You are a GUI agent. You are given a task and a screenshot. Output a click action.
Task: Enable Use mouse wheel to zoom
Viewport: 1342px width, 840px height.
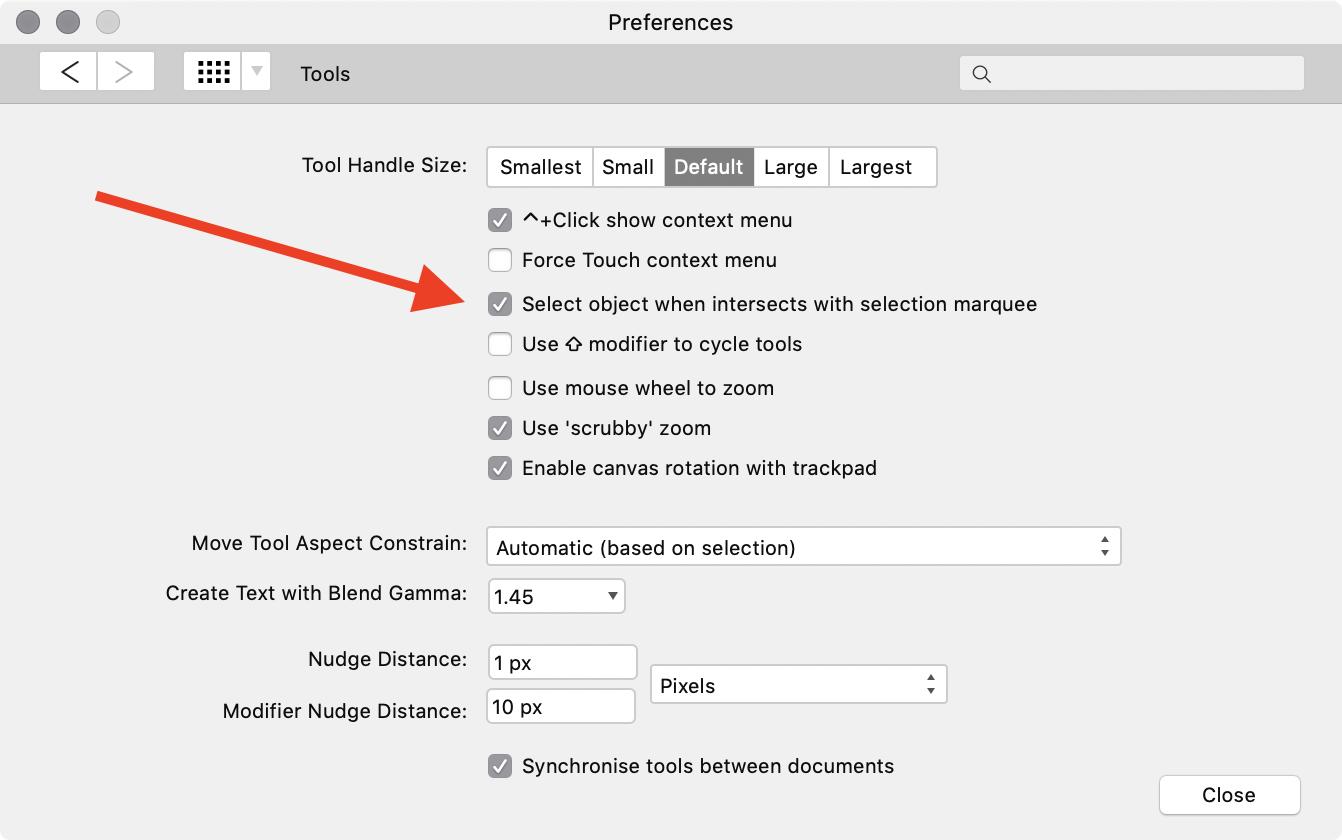click(x=499, y=388)
